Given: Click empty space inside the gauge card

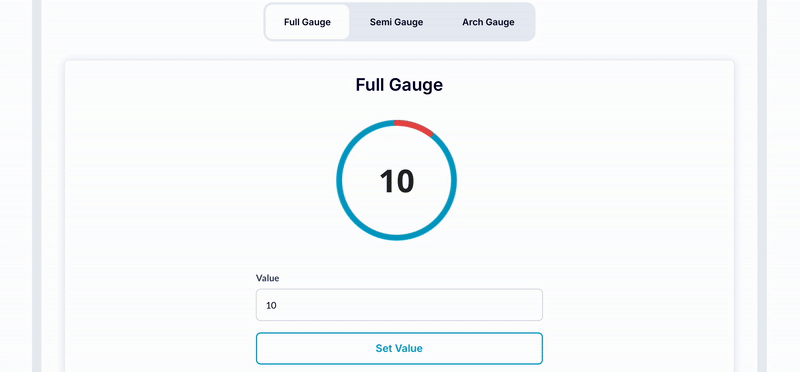Looking at the screenshot, I should pyautogui.click(x=587, y=204).
